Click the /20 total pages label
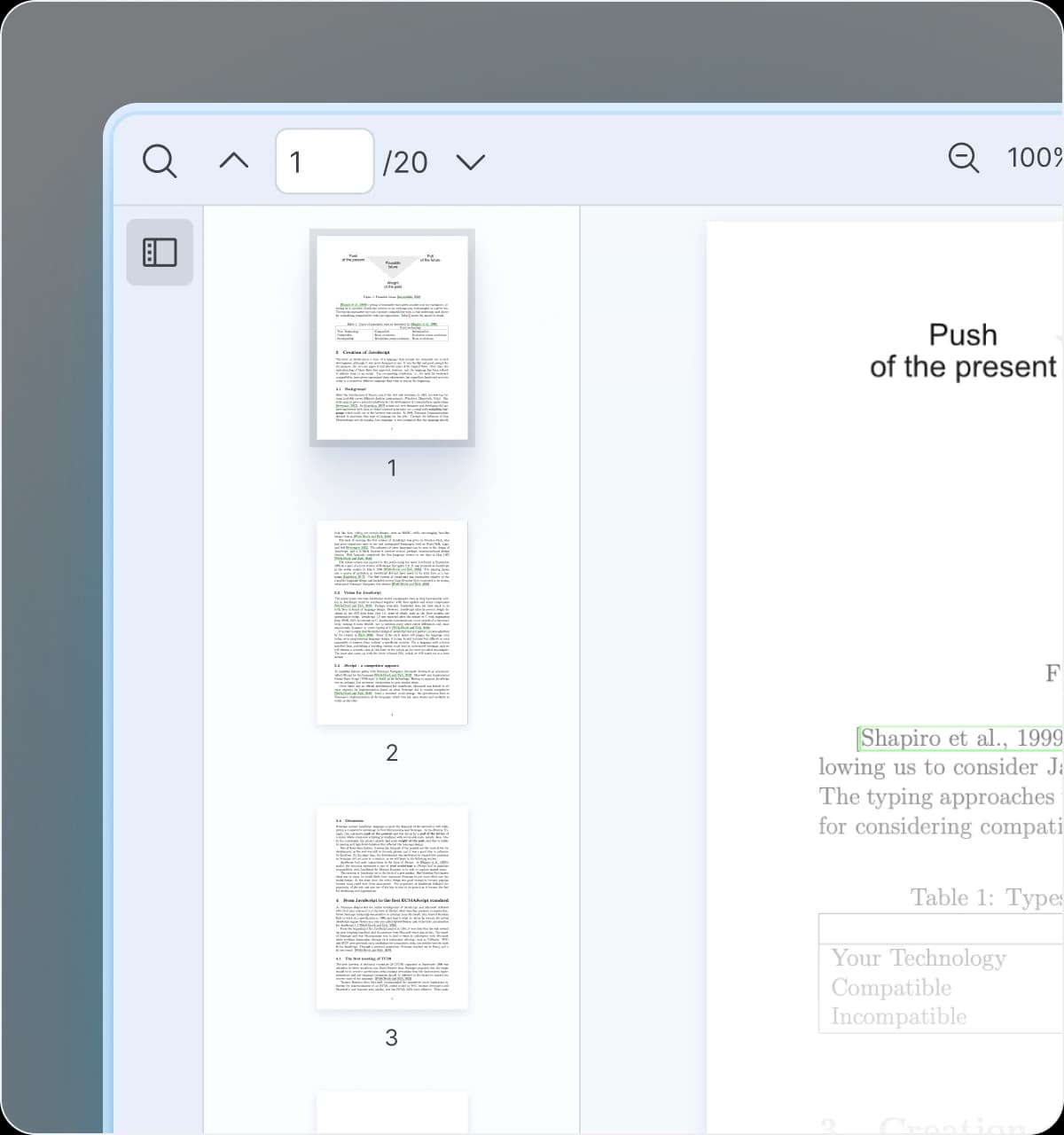Viewport: 1064px width, 1135px height. (x=404, y=162)
